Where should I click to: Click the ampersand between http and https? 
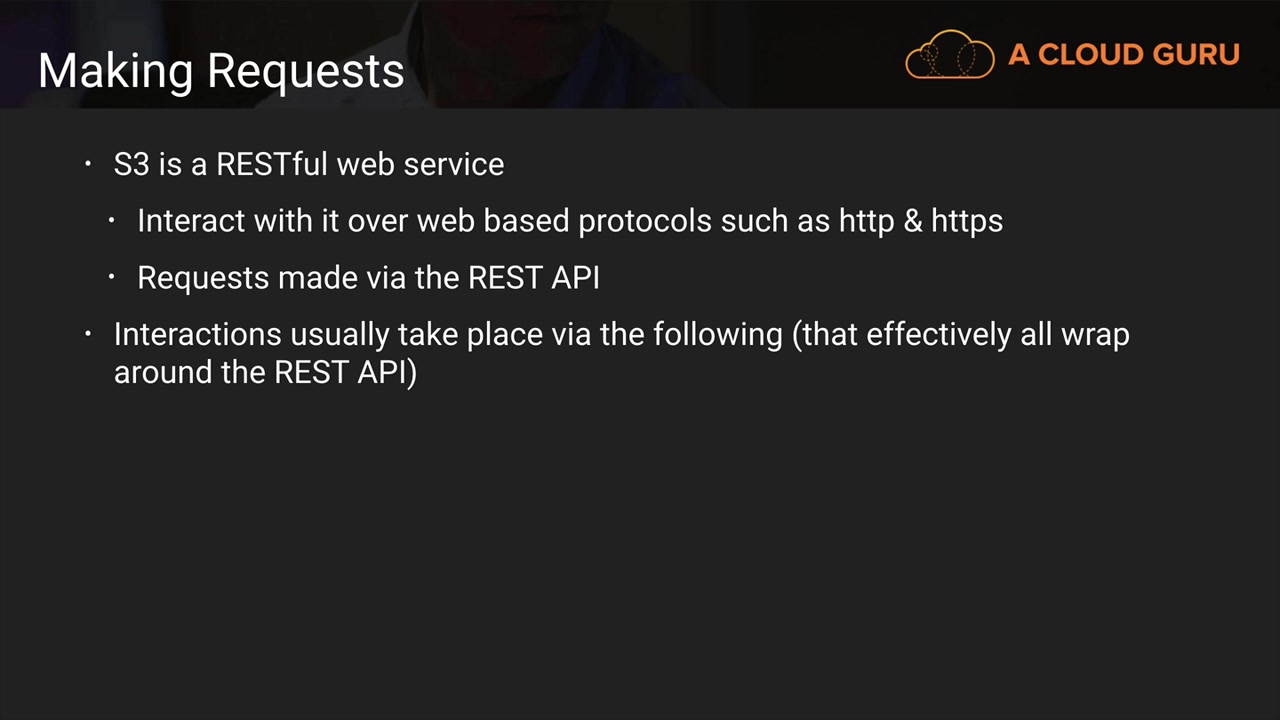913,221
